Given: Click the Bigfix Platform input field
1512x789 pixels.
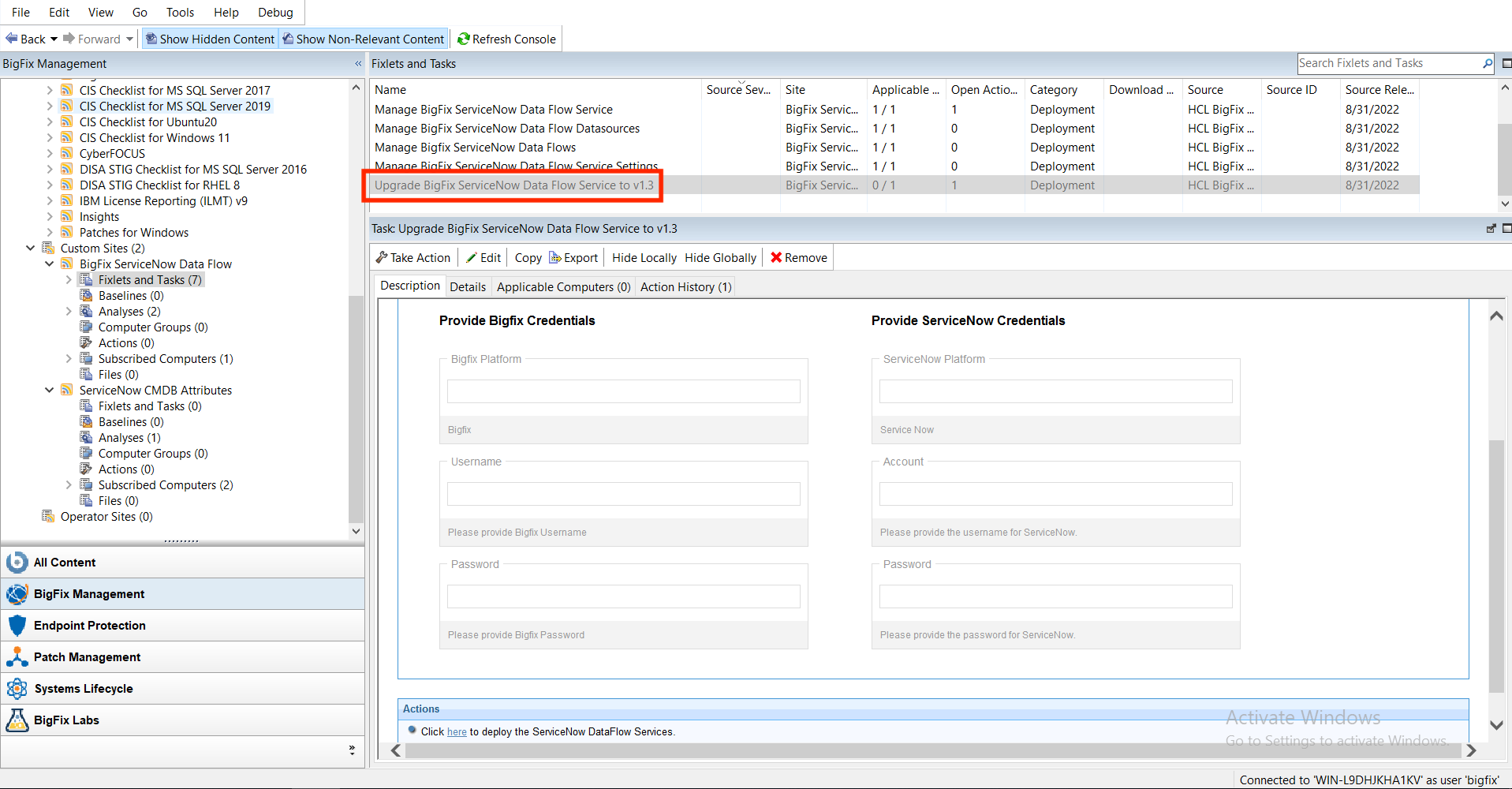Looking at the screenshot, I should click(x=623, y=391).
